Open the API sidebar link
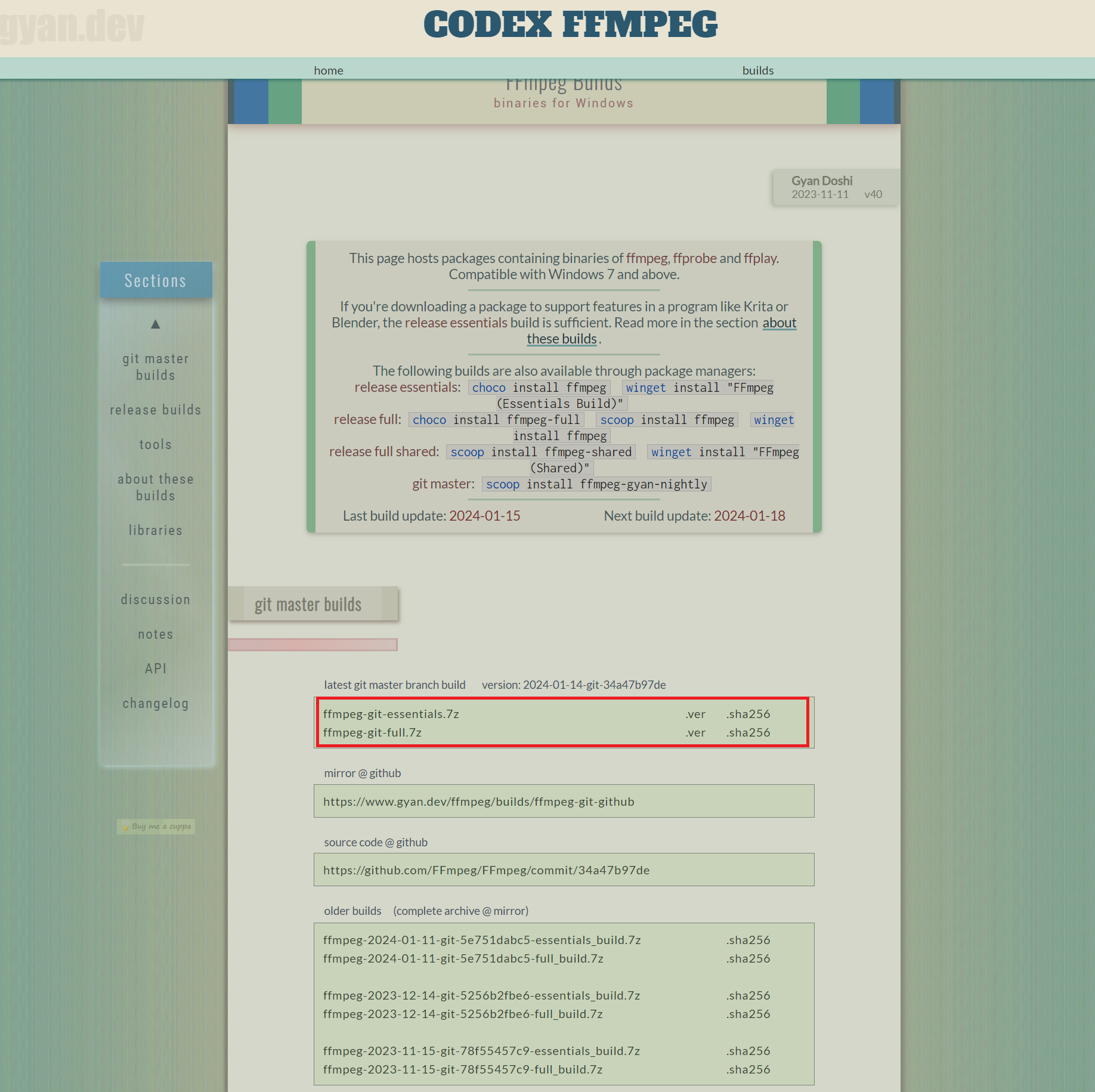The image size is (1095, 1092). point(156,669)
